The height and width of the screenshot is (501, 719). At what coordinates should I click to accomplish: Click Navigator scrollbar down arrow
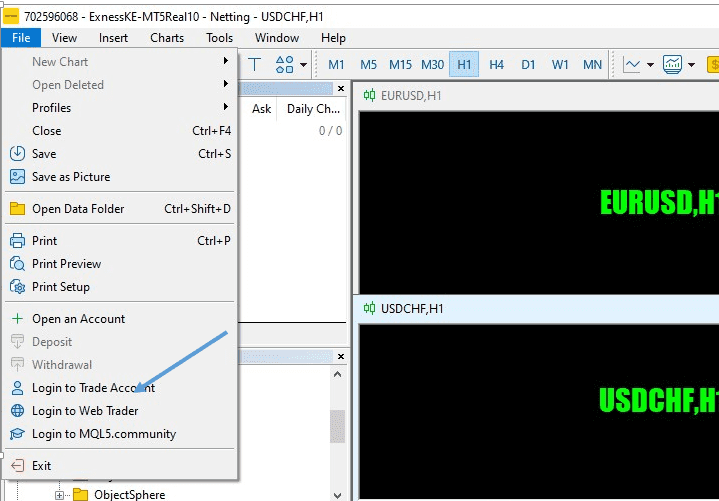[x=338, y=495]
